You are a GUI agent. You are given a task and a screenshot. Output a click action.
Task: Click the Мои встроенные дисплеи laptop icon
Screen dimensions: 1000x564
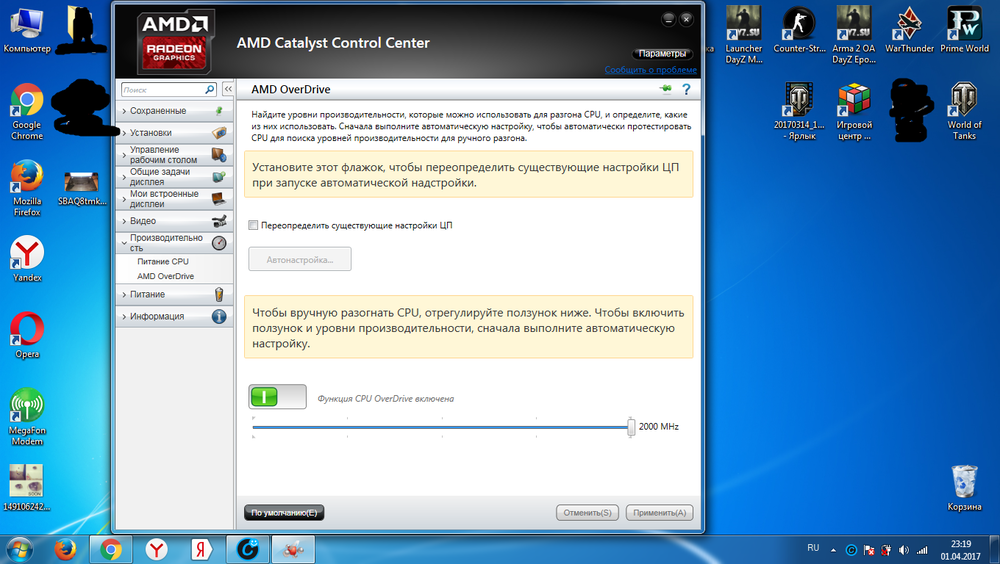[x=219, y=199]
